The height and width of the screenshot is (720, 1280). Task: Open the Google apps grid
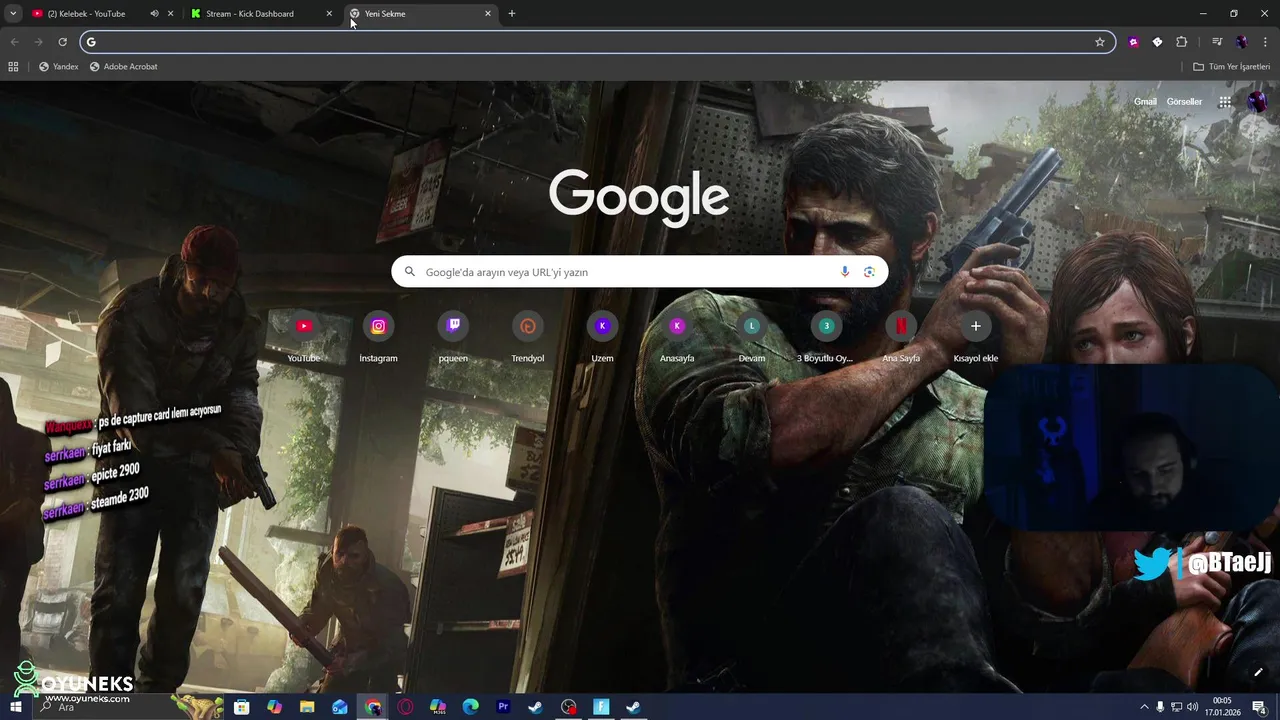pyautogui.click(x=1225, y=102)
